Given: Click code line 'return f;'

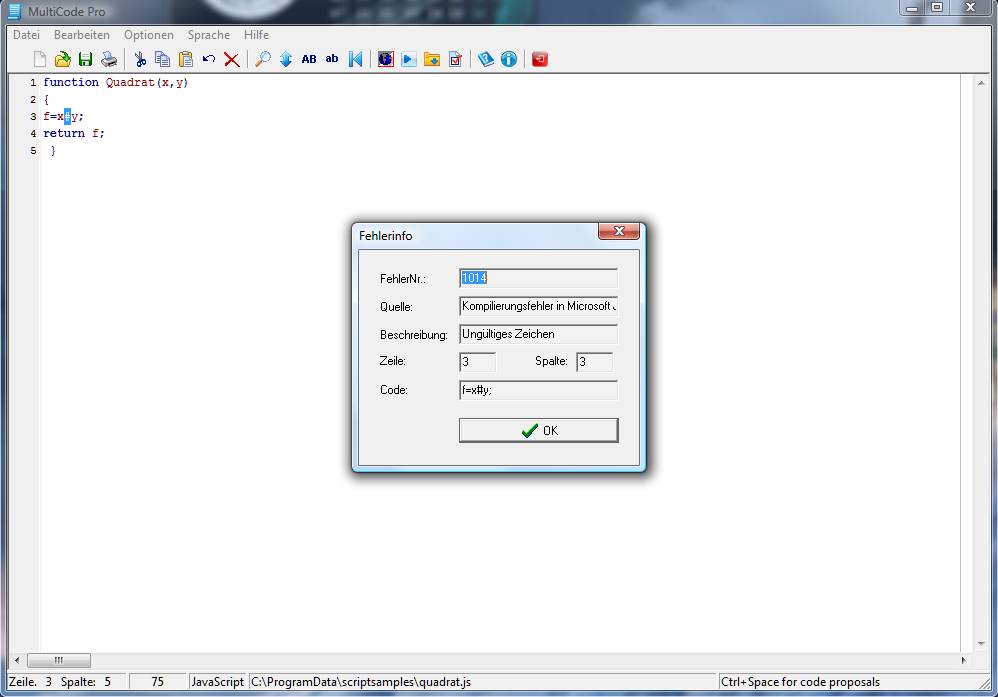Looking at the screenshot, I should pyautogui.click(x=74, y=133).
